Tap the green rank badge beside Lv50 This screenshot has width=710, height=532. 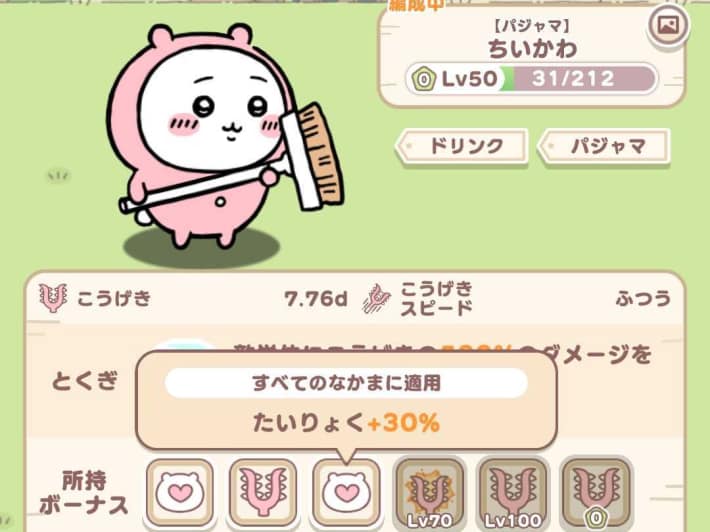[424, 80]
